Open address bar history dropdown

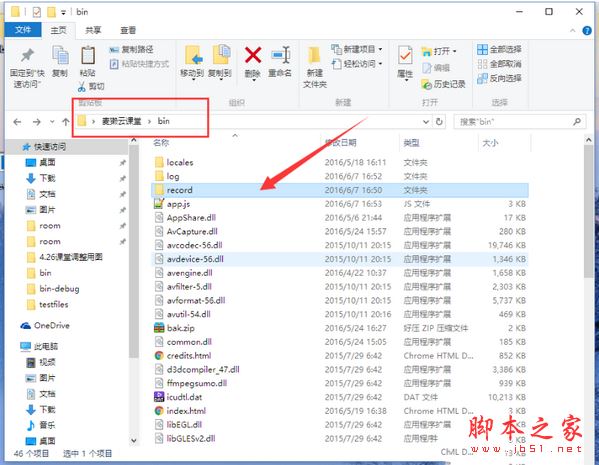[426, 122]
